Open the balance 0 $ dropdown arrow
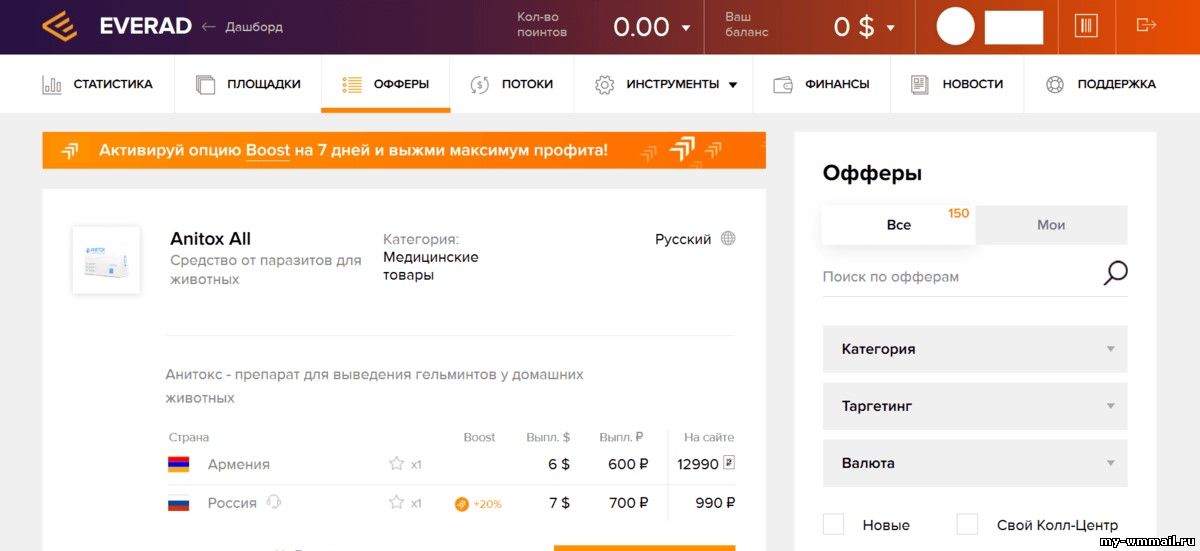Viewport: 1200px width, 551px height. pos(890,28)
